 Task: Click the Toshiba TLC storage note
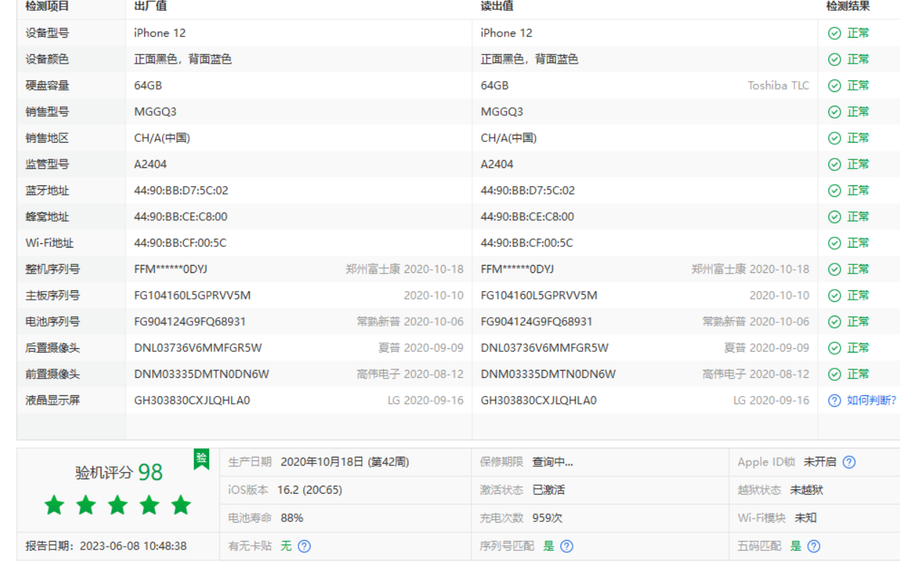[778, 86]
